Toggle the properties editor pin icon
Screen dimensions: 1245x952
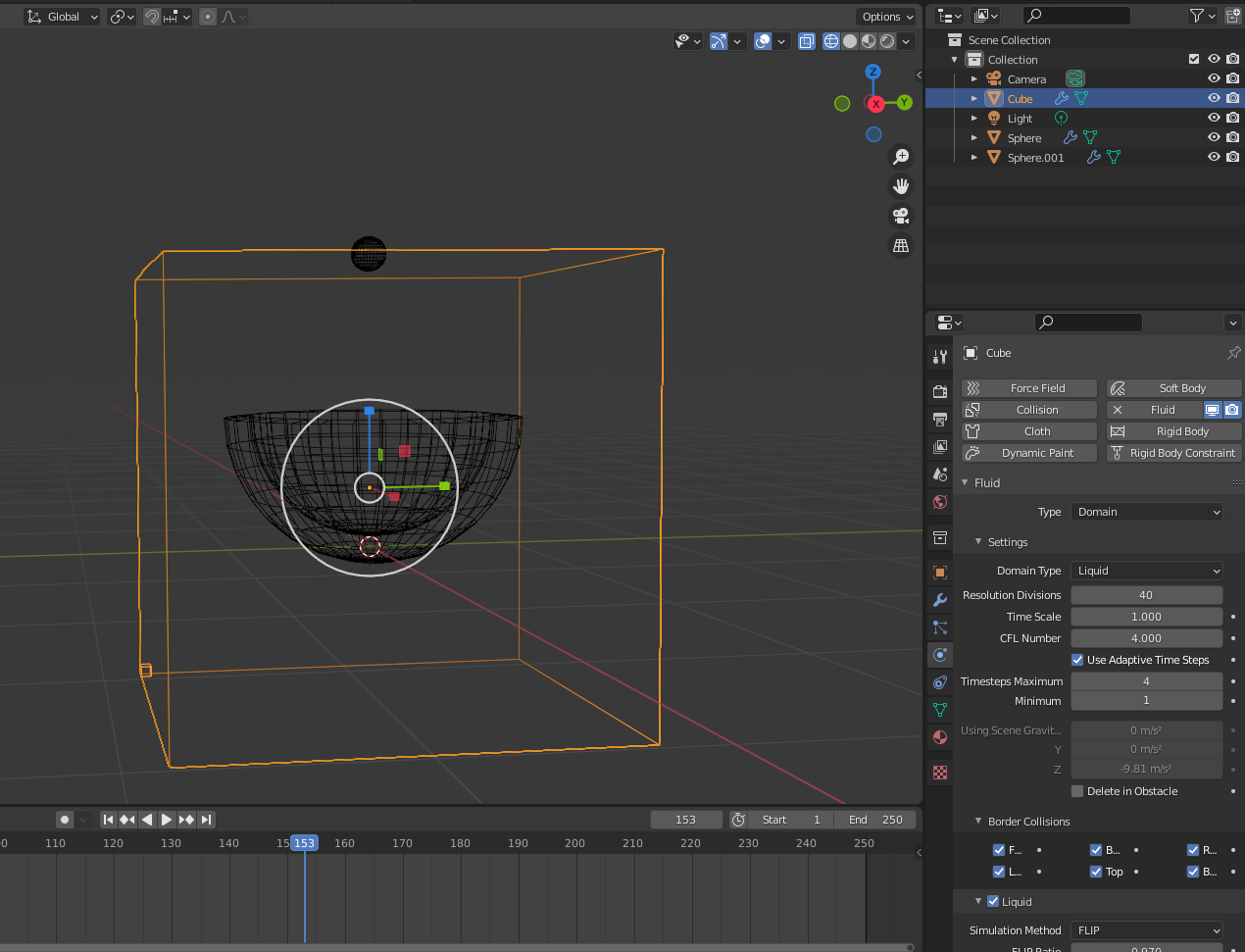click(1233, 353)
